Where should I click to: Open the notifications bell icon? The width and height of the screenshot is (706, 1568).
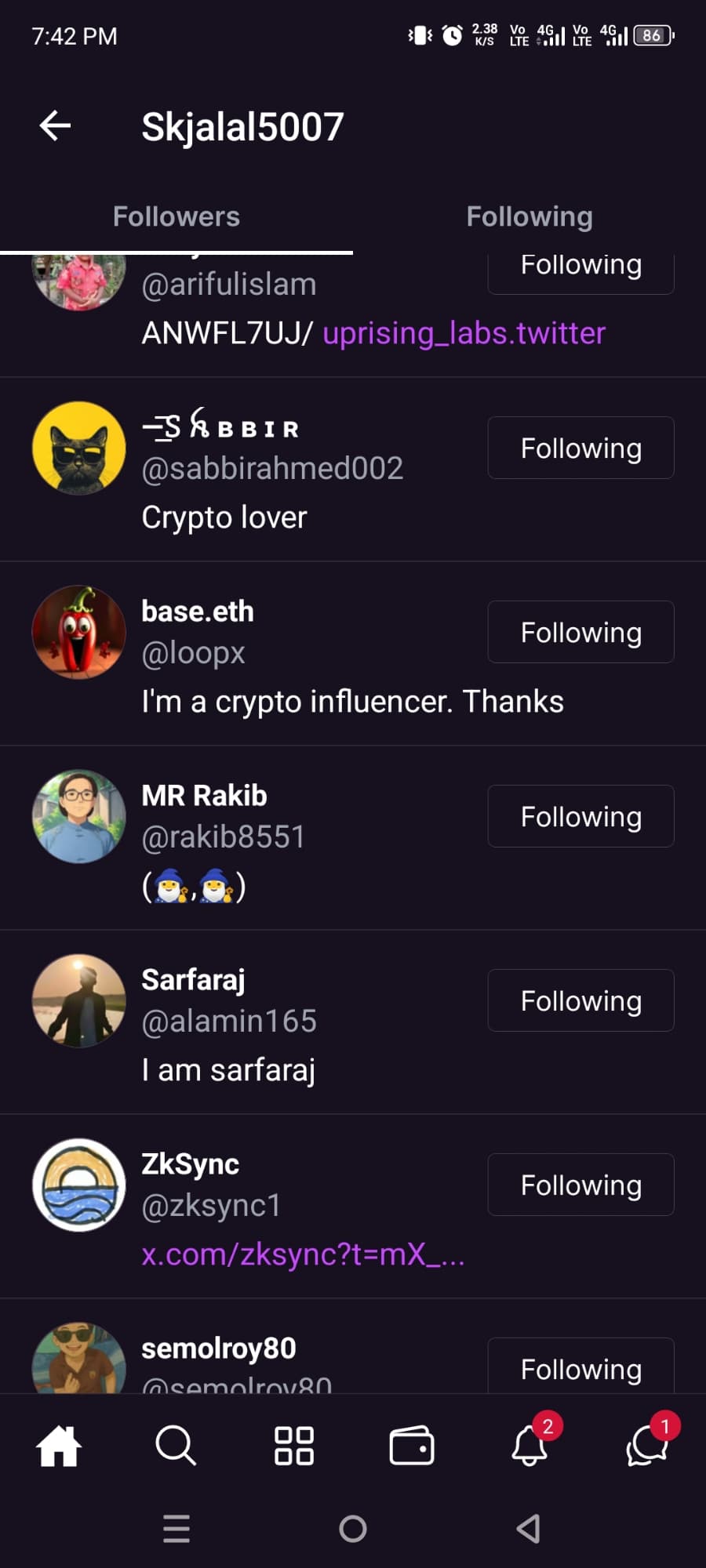530,1445
